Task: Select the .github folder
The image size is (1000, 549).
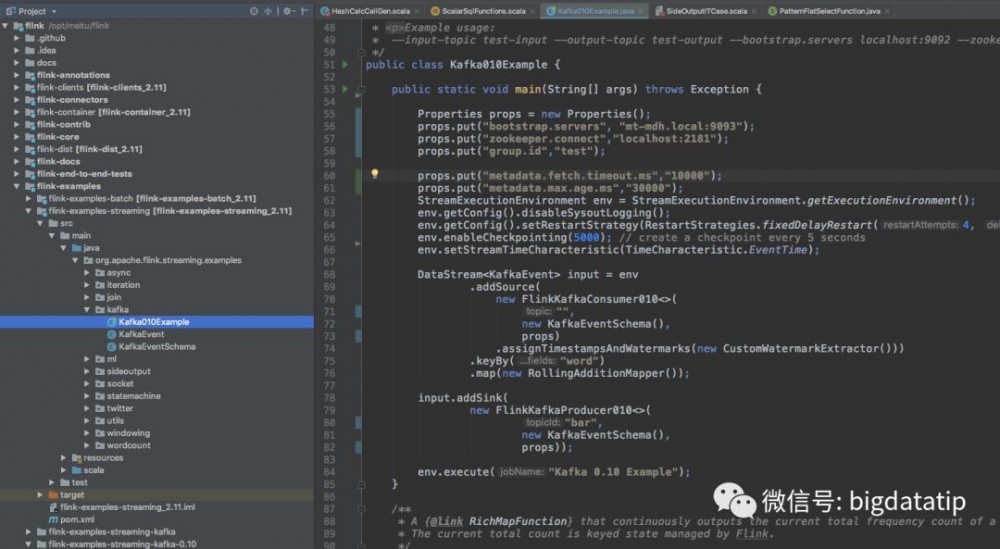Action: tap(51, 38)
